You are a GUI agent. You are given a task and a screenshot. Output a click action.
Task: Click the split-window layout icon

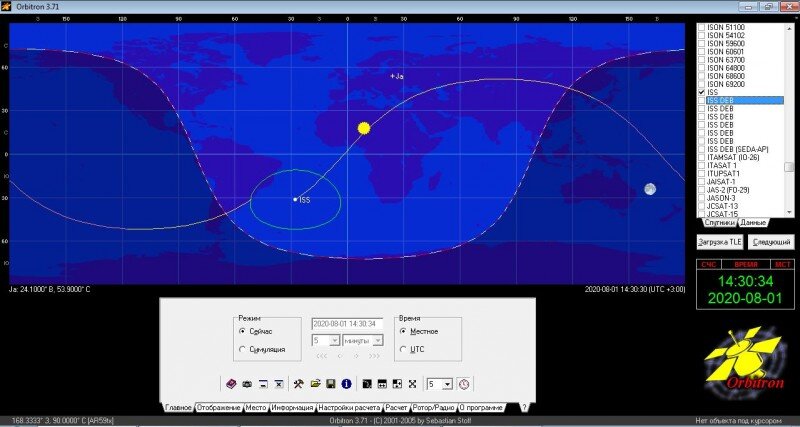point(382,384)
